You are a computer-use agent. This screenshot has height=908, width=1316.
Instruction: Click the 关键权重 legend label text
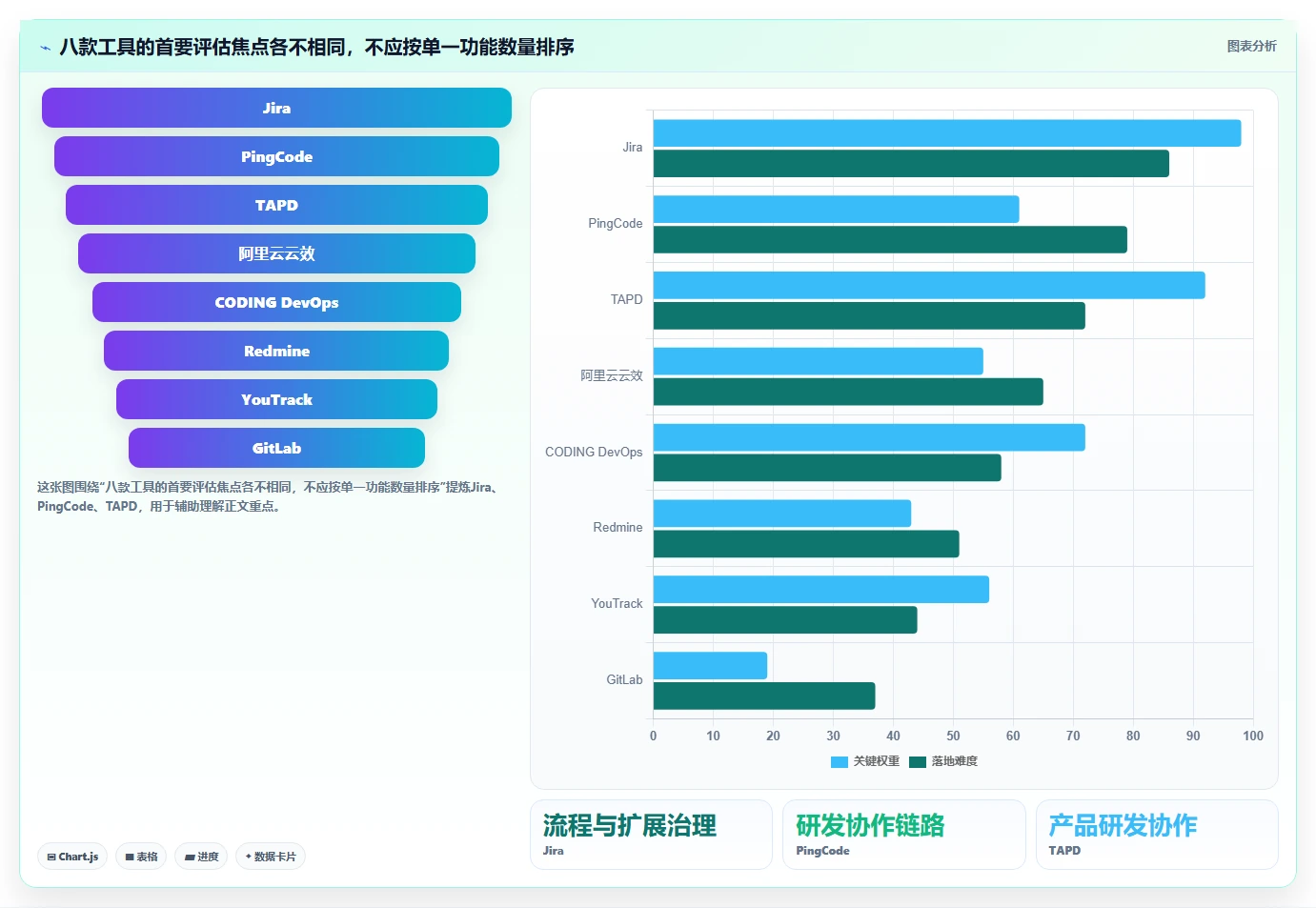(877, 761)
